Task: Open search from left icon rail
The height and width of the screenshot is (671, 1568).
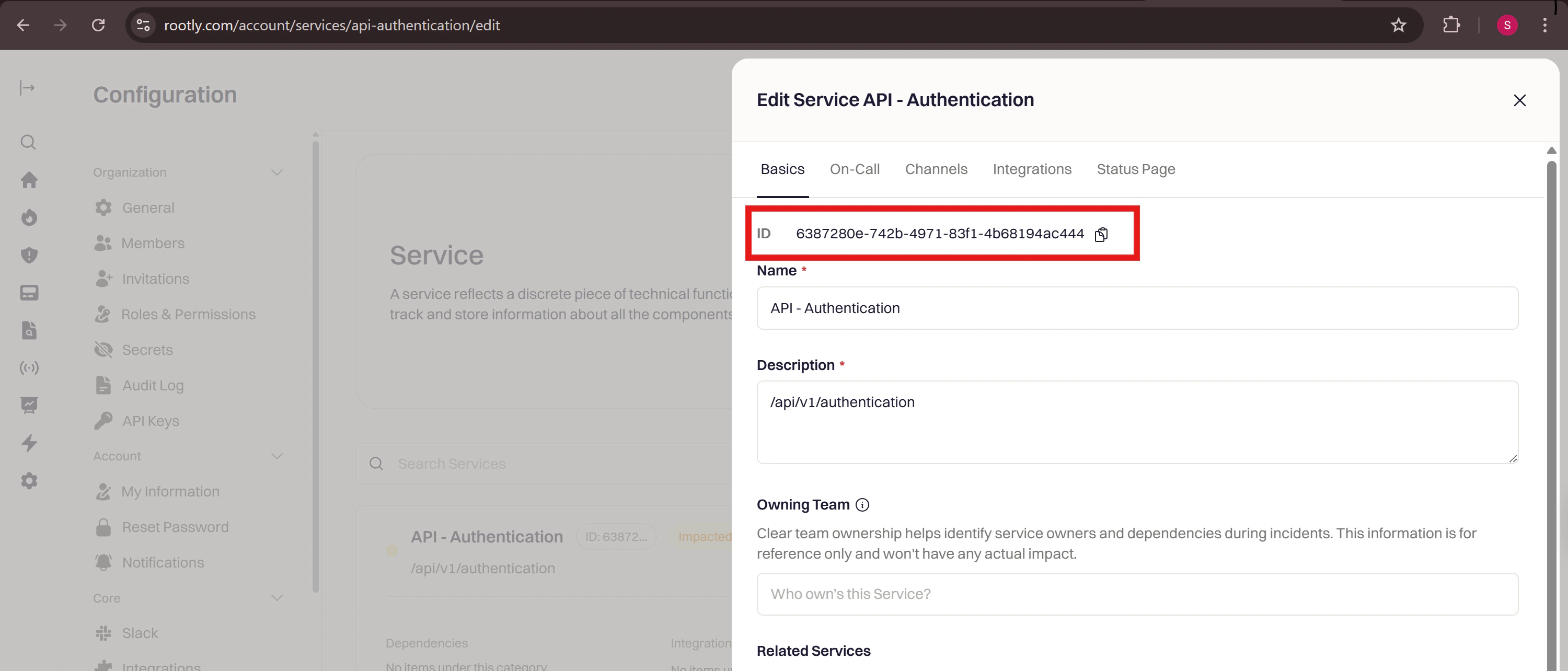Action: tap(28, 142)
